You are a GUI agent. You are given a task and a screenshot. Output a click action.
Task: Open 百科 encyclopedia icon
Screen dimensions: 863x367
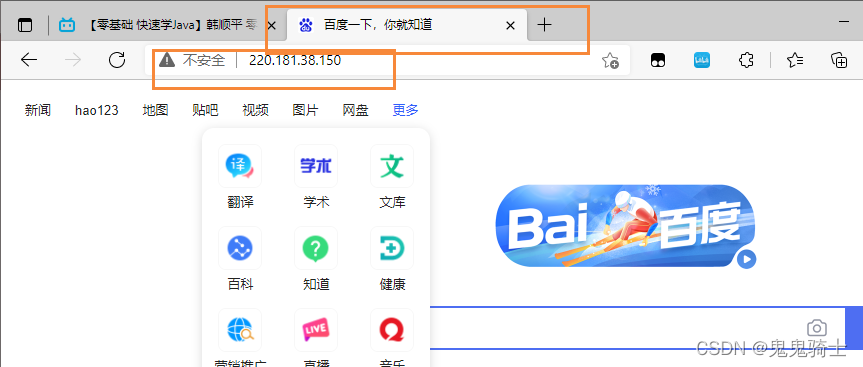coord(240,248)
